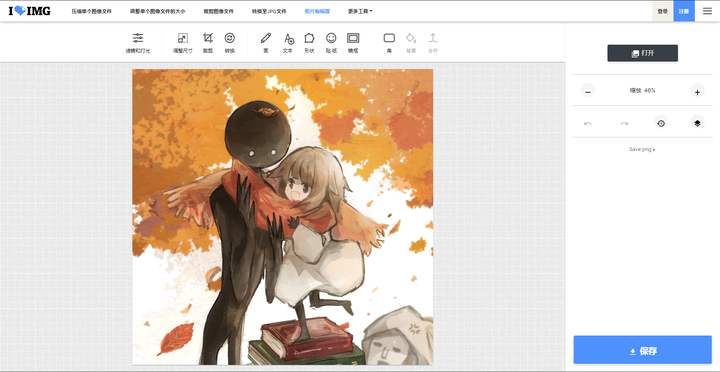Select the background fill bucket tool

coord(411,43)
